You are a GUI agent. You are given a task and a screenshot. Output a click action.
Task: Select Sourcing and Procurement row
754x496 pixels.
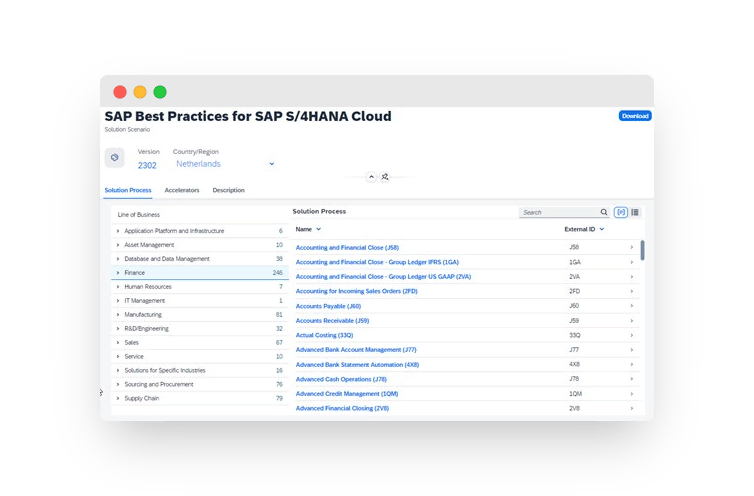(200, 384)
